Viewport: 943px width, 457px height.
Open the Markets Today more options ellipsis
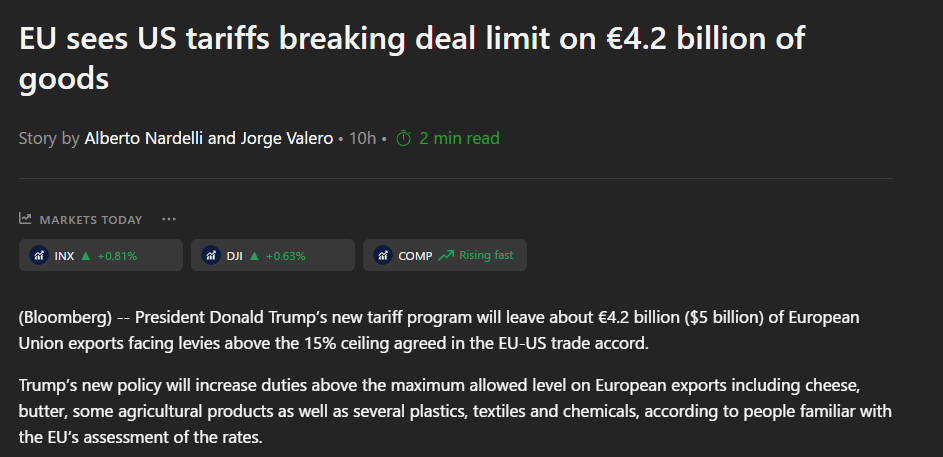tap(169, 219)
